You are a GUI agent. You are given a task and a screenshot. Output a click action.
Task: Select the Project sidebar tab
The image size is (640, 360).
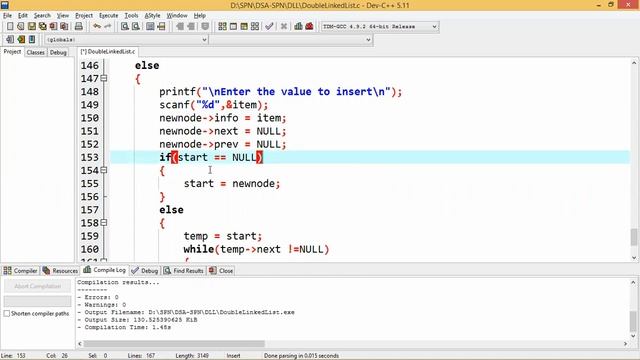point(12,52)
